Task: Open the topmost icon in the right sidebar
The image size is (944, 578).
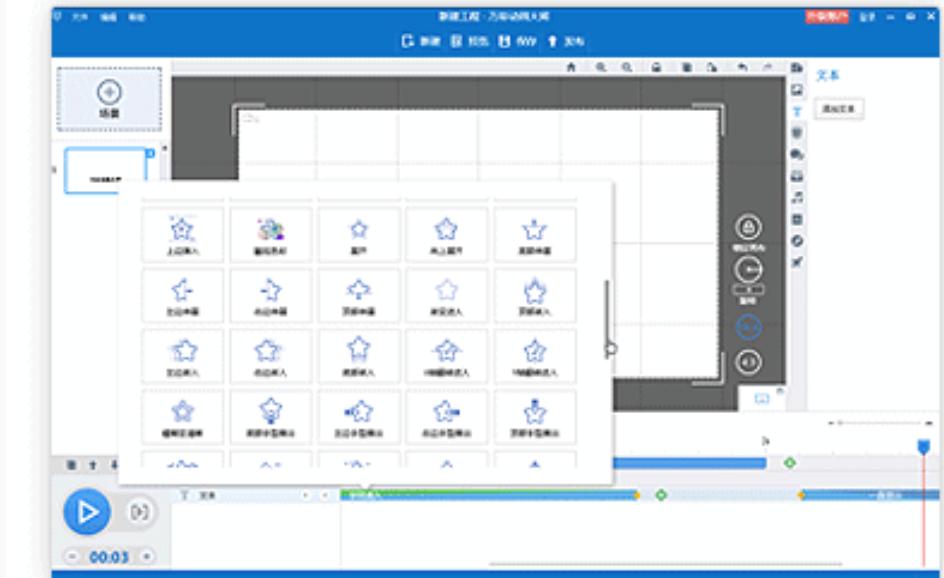Action: pos(797,67)
